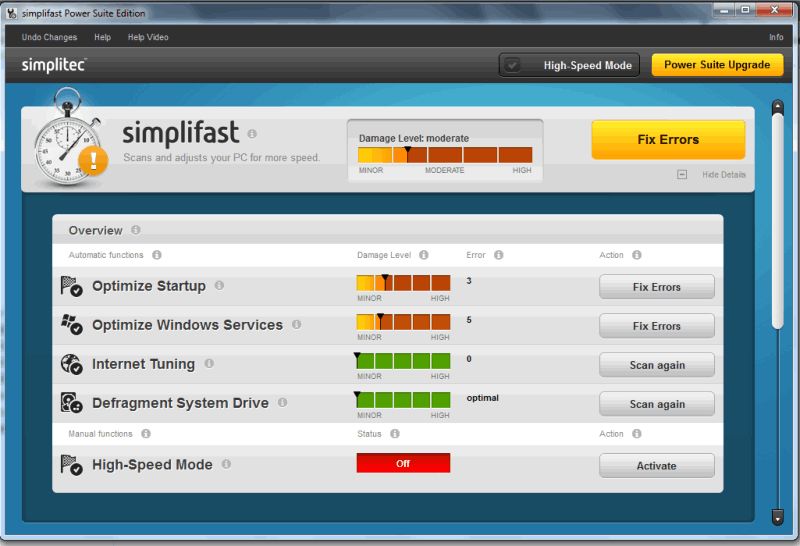Click the Internet Tuning globe icon
Screen dimensions: 800x546
(x=71, y=364)
